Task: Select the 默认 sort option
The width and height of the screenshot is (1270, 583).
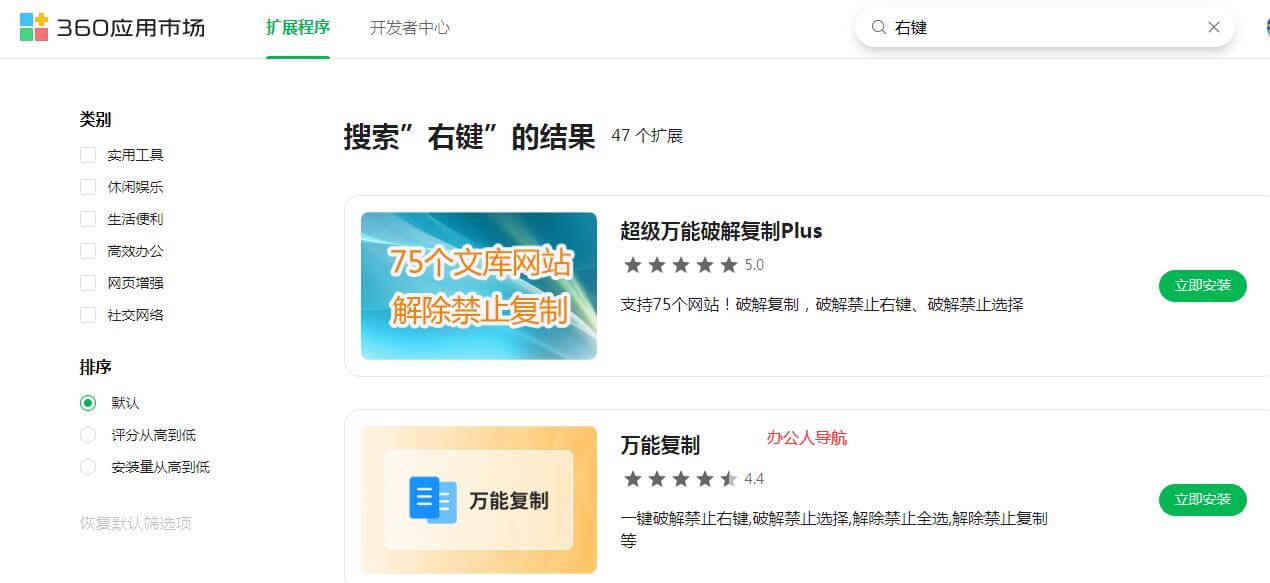Action: coord(88,402)
